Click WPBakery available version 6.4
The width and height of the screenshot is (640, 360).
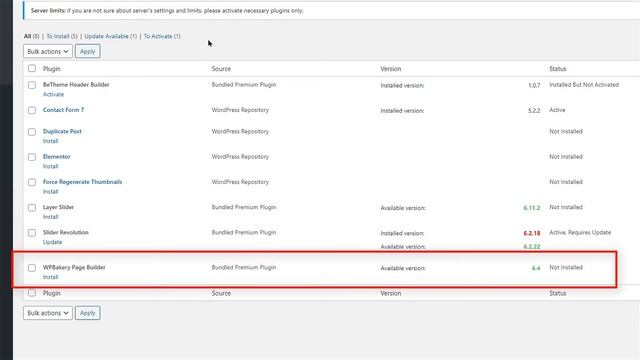pyautogui.click(x=536, y=268)
